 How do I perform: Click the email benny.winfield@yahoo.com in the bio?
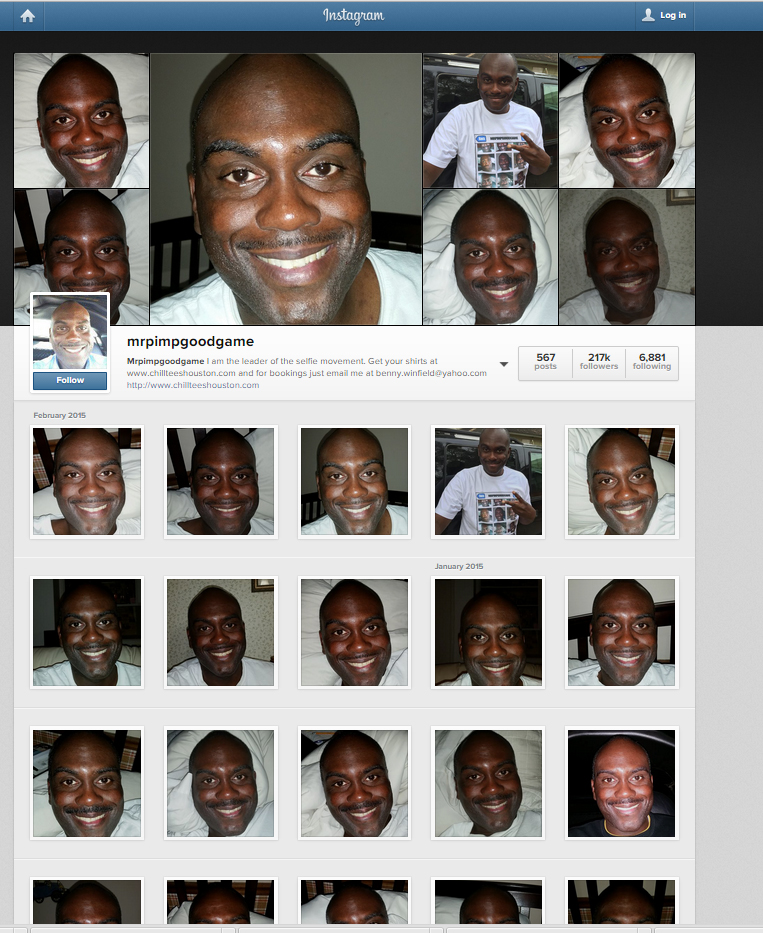coord(431,373)
